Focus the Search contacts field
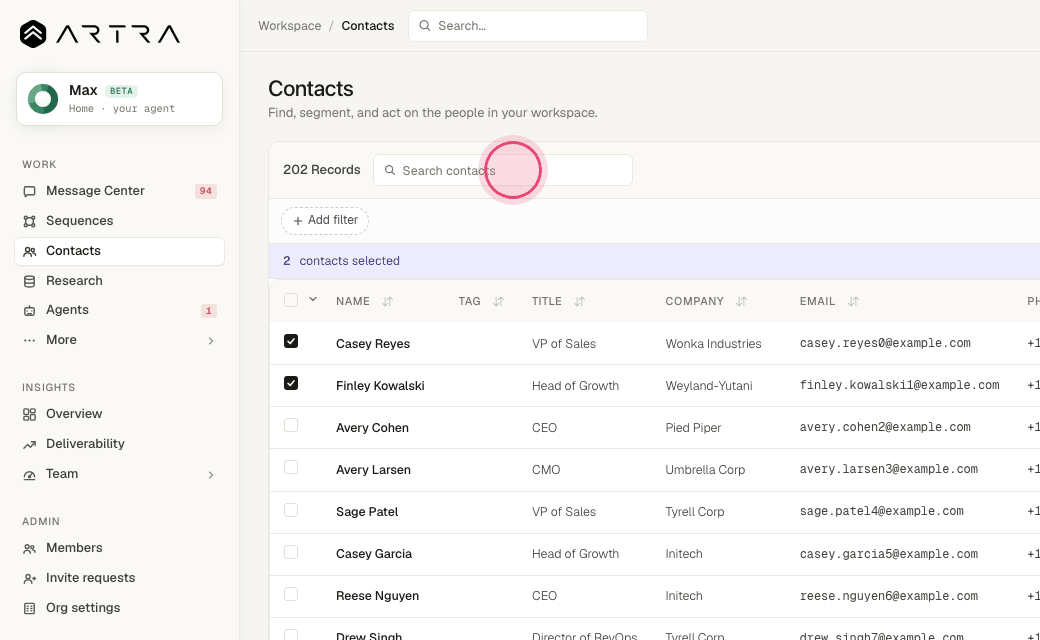The image size is (1040, 640). coord(503,170)
